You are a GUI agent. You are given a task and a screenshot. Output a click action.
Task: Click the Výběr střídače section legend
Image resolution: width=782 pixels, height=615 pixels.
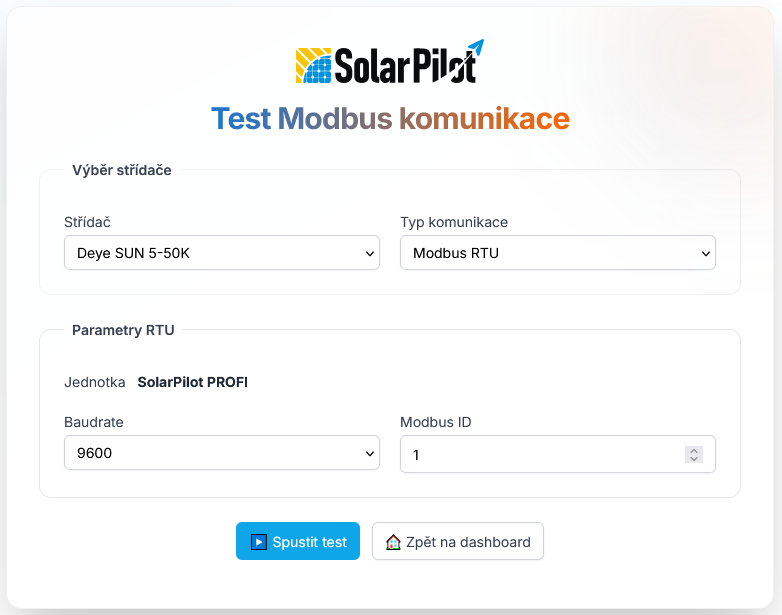tap(122, 170)
